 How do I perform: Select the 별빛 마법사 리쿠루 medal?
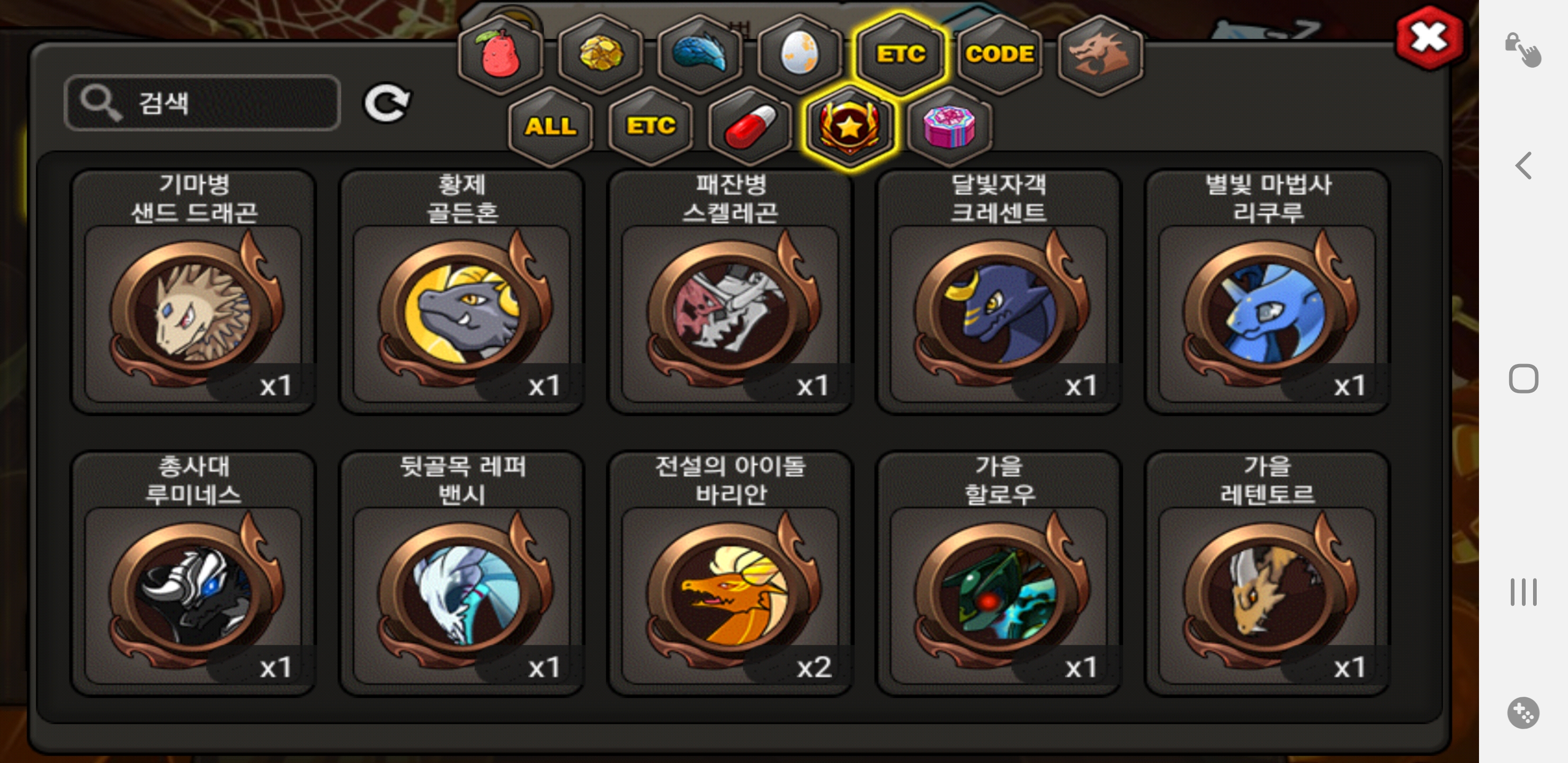pos(1267,291)
